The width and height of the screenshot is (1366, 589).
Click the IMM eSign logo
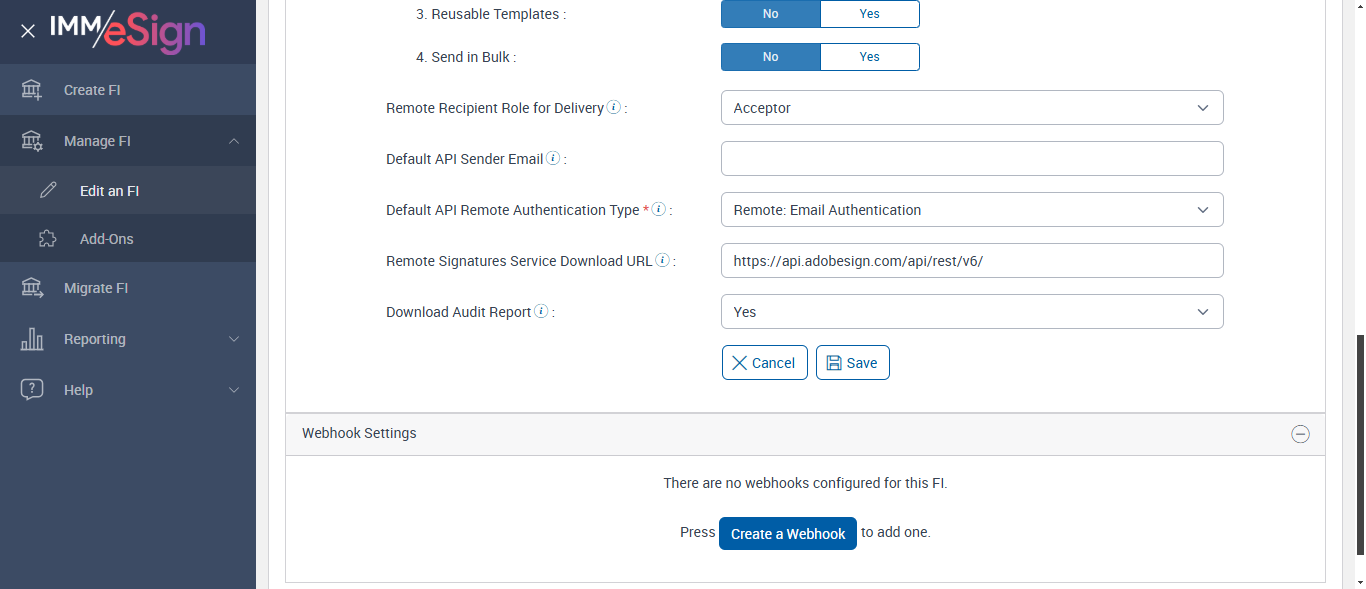(128, 31)
